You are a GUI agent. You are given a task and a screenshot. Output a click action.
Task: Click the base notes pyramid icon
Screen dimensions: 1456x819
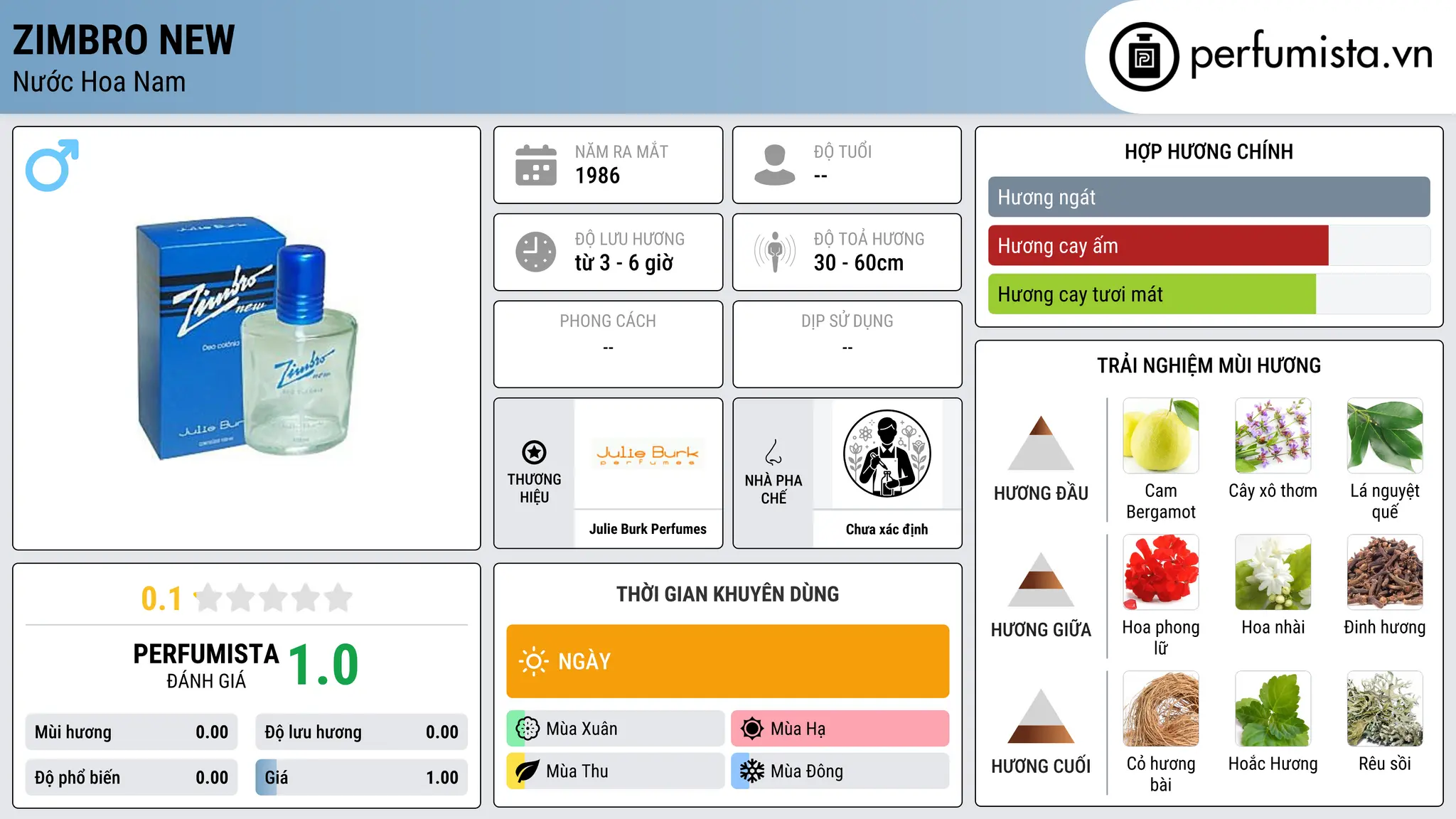[1041, 716]
